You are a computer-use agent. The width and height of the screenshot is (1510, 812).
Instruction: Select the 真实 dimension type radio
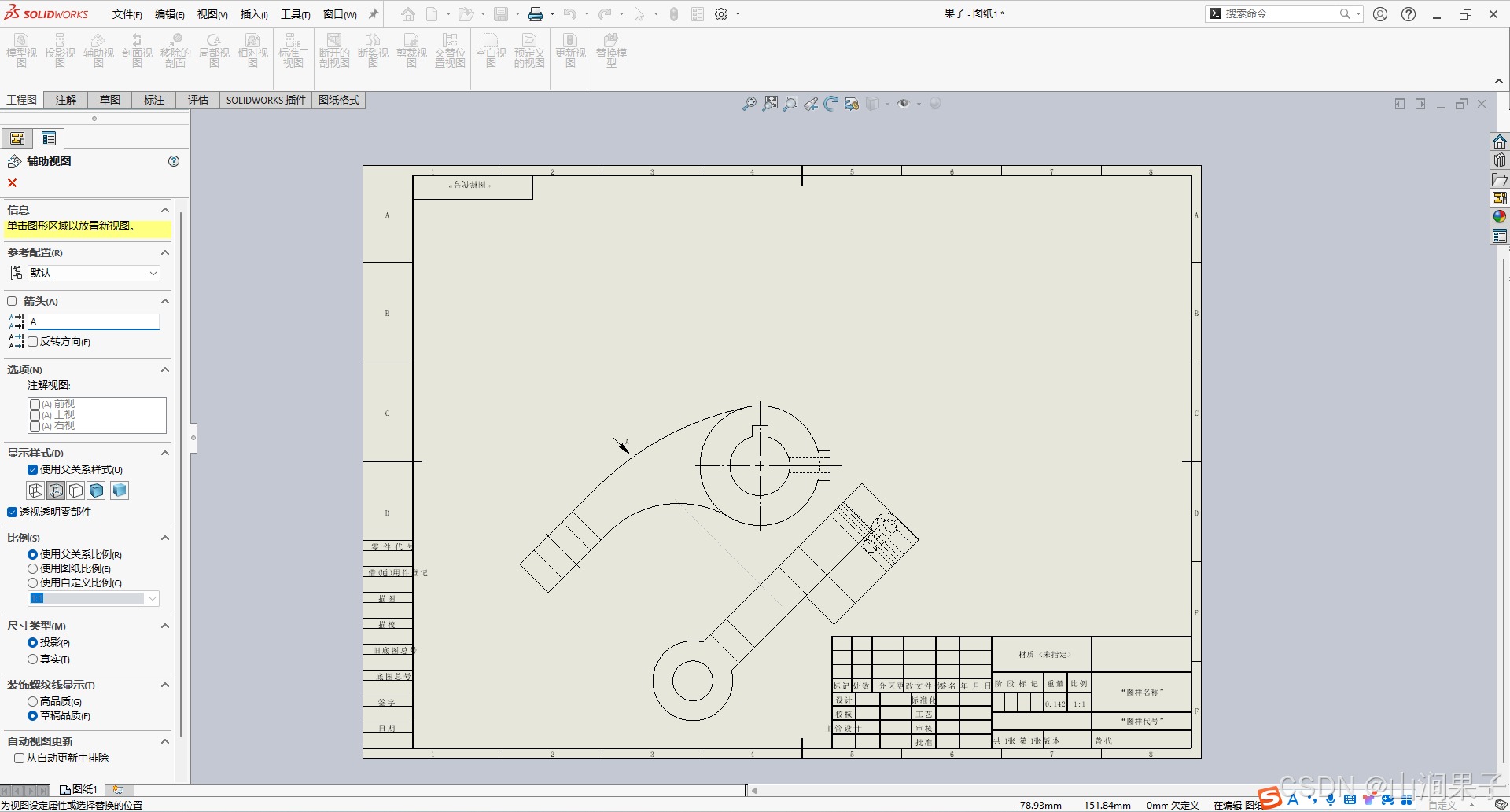[32, 660]
